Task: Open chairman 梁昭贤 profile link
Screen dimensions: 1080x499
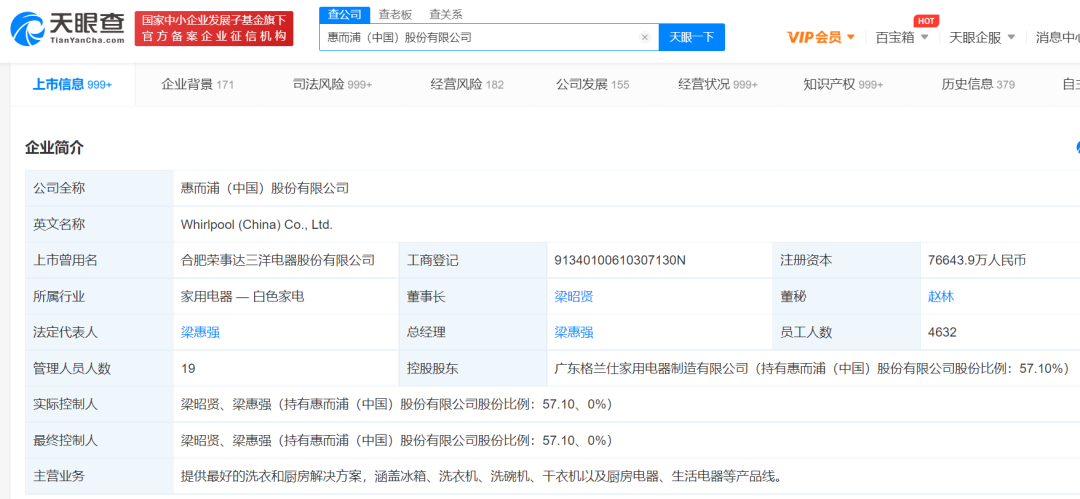Action: coord(574,296)
